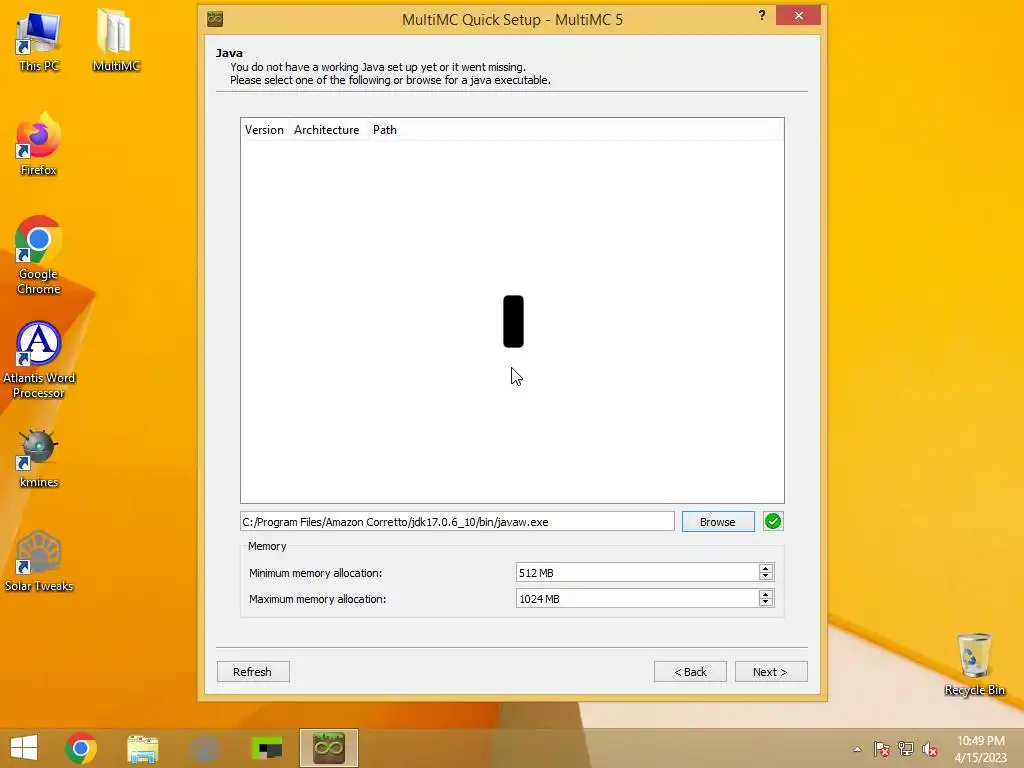Click the muted volume tray icon
Image resolution: width=1024 pixels, height=768 pixels.
pyautogui.click(x=930, y=749)
